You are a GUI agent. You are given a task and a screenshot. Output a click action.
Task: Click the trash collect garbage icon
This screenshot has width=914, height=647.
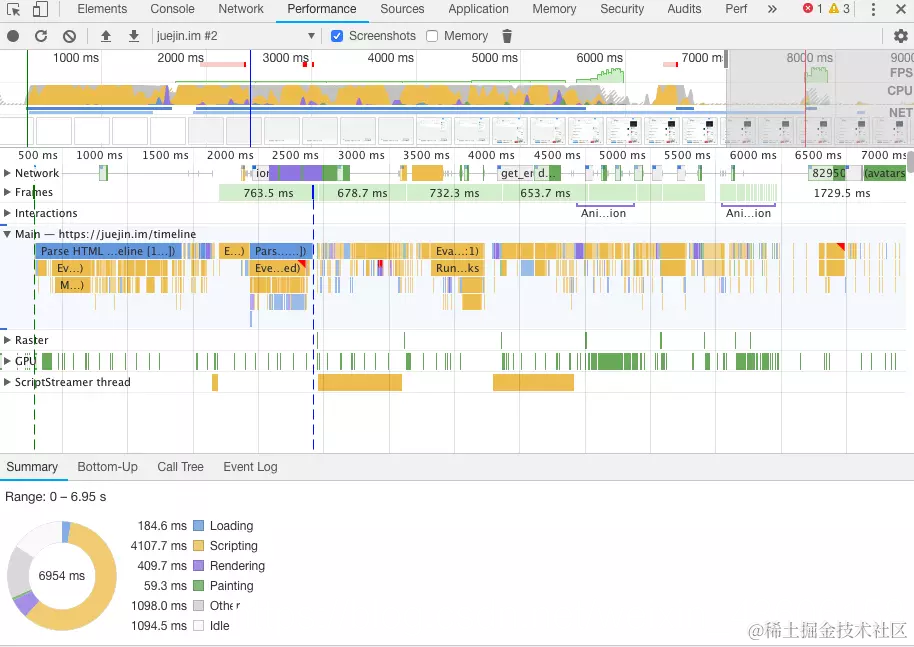click(507, 36)
